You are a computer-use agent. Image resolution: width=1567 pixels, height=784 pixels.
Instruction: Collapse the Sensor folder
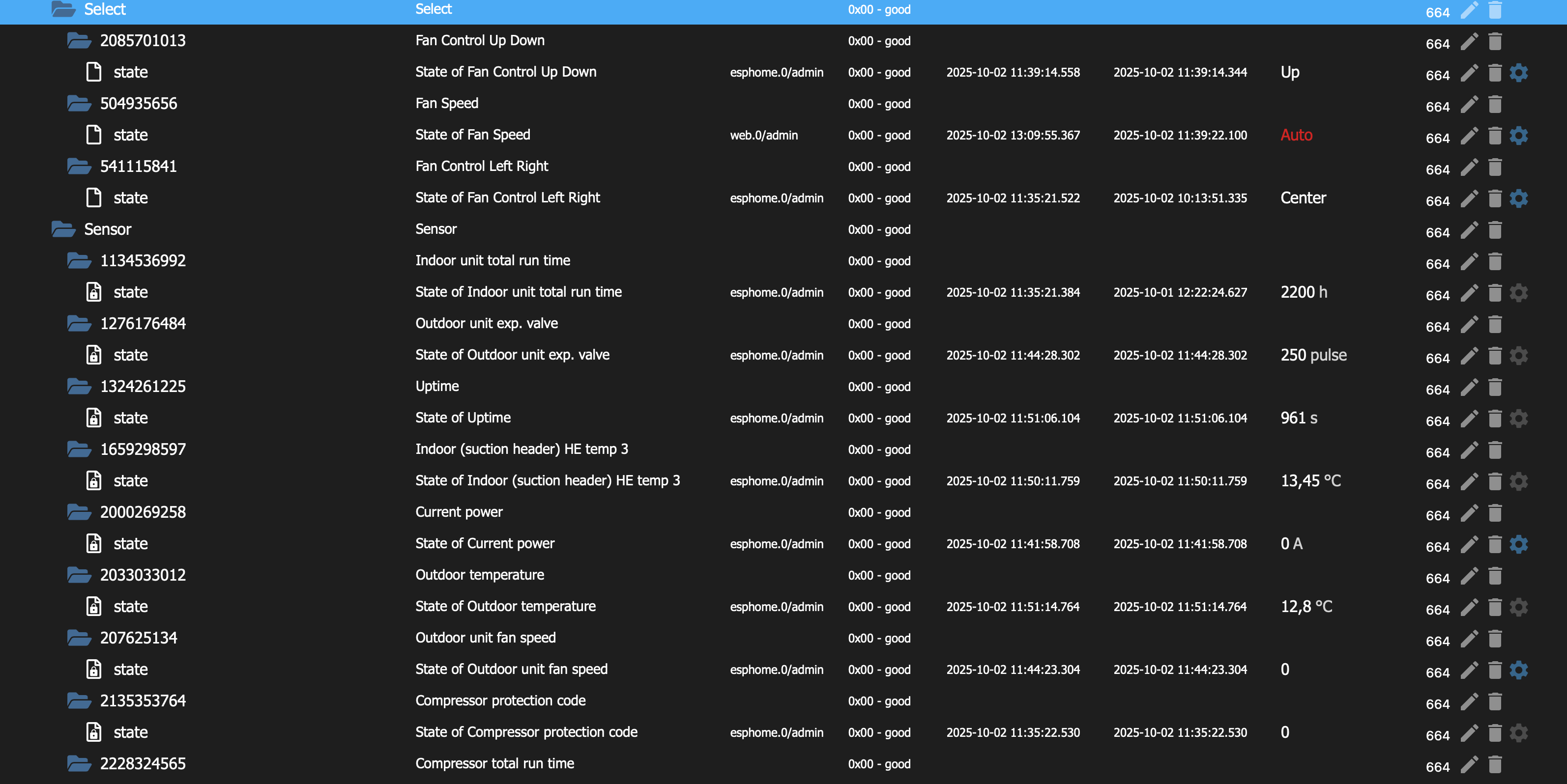click(63, 229)
